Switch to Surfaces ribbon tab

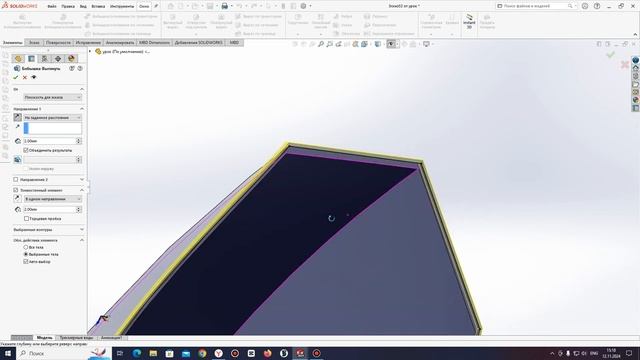(x=58, y=42)
